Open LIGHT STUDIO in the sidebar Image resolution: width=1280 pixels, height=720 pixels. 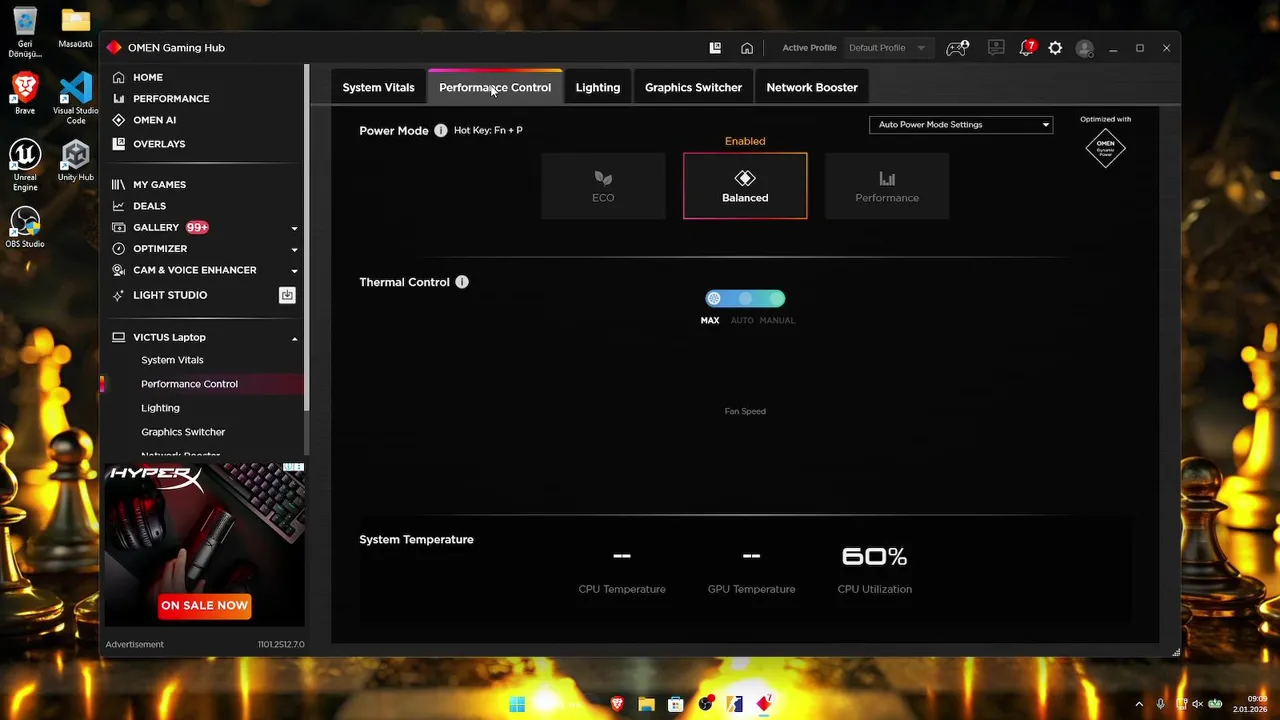(x=170, y=295)
